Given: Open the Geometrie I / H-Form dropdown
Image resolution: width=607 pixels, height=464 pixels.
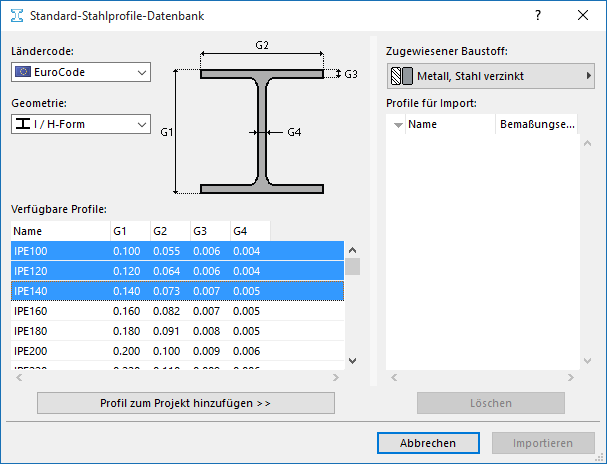Looking at the screenshot, I should click(81, 124).
